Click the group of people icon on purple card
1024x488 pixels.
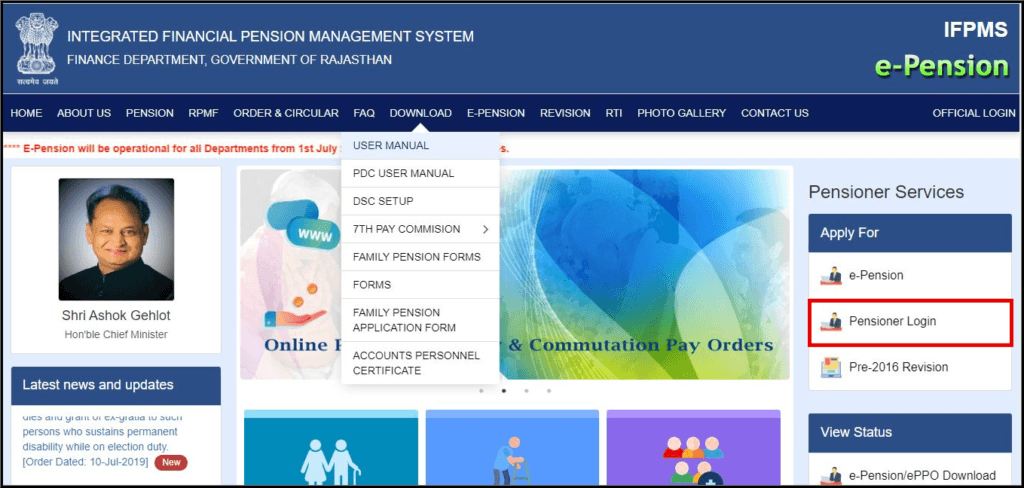point(693,460)
